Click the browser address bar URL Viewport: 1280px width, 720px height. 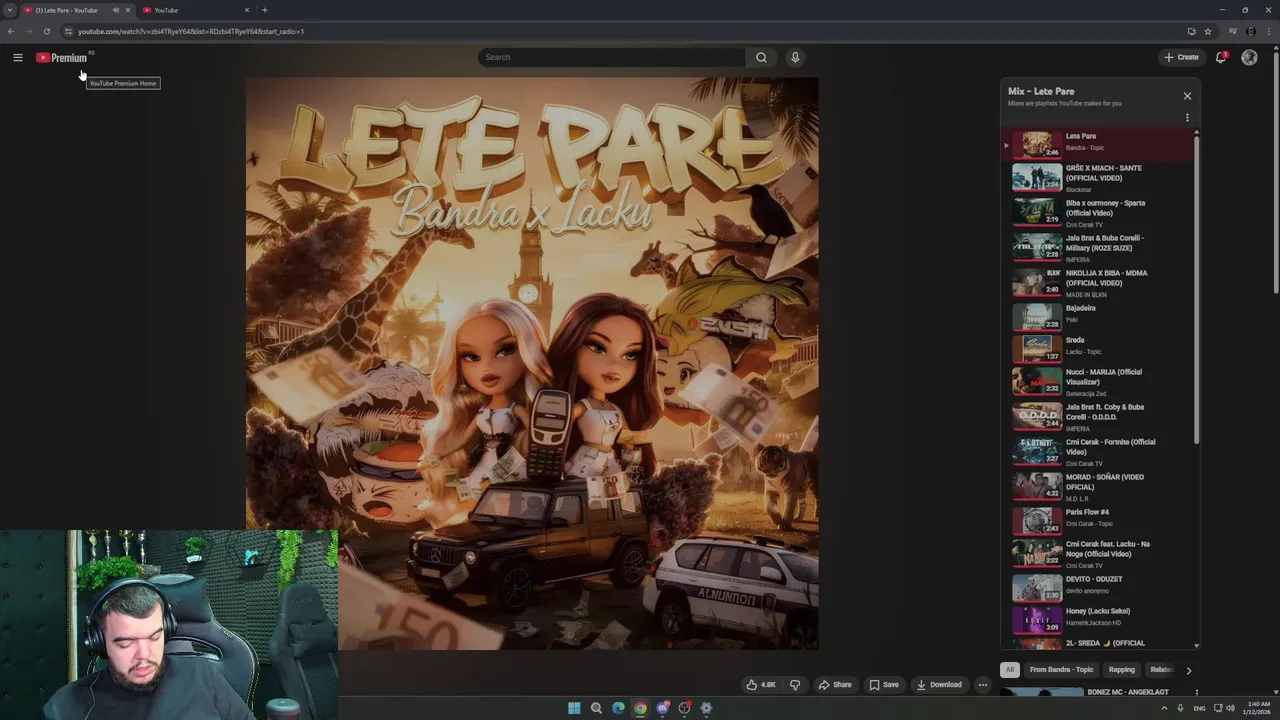click(x=191, y=31)
